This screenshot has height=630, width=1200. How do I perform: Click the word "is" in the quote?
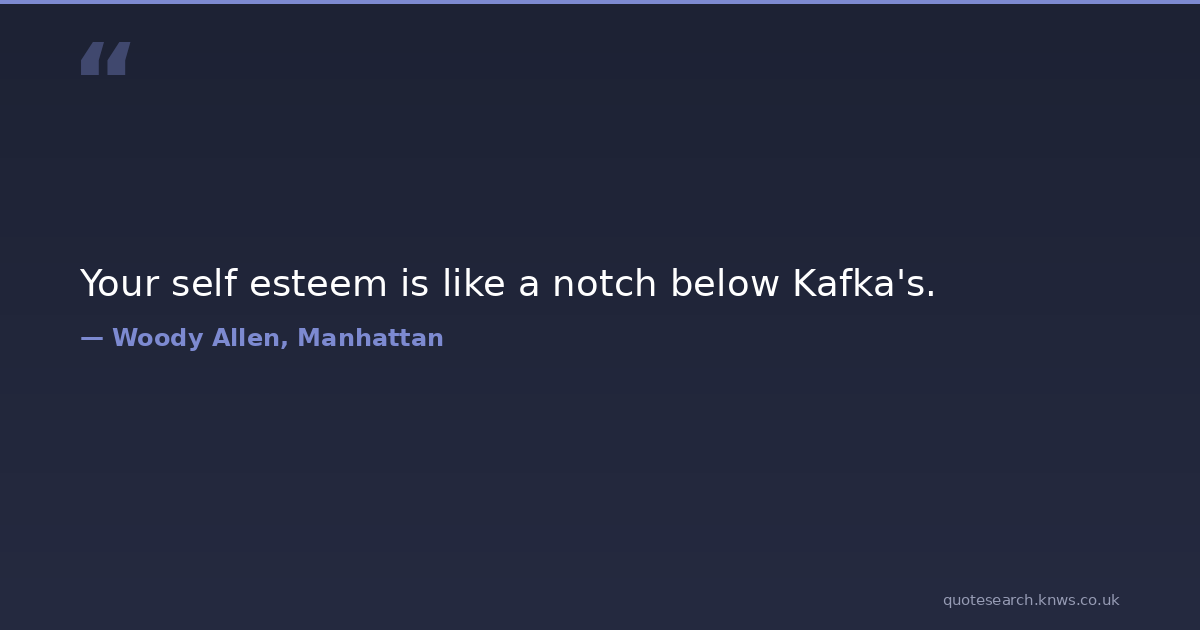414,284
